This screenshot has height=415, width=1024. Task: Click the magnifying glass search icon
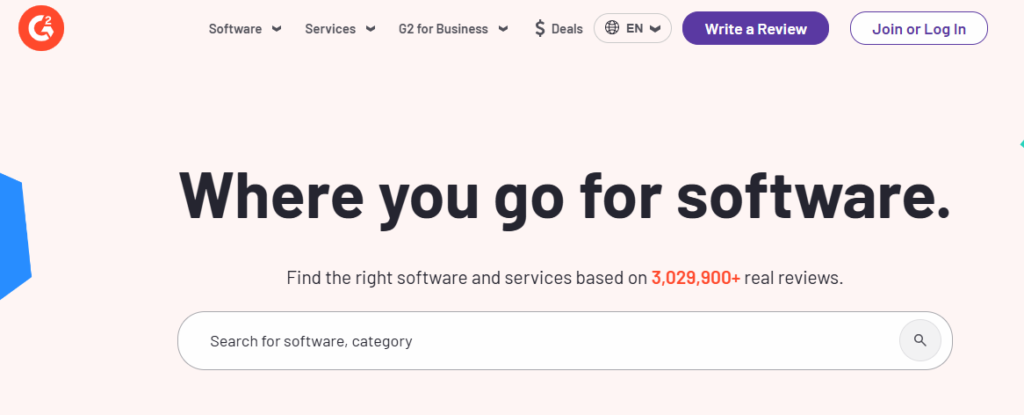click(920, 340)
